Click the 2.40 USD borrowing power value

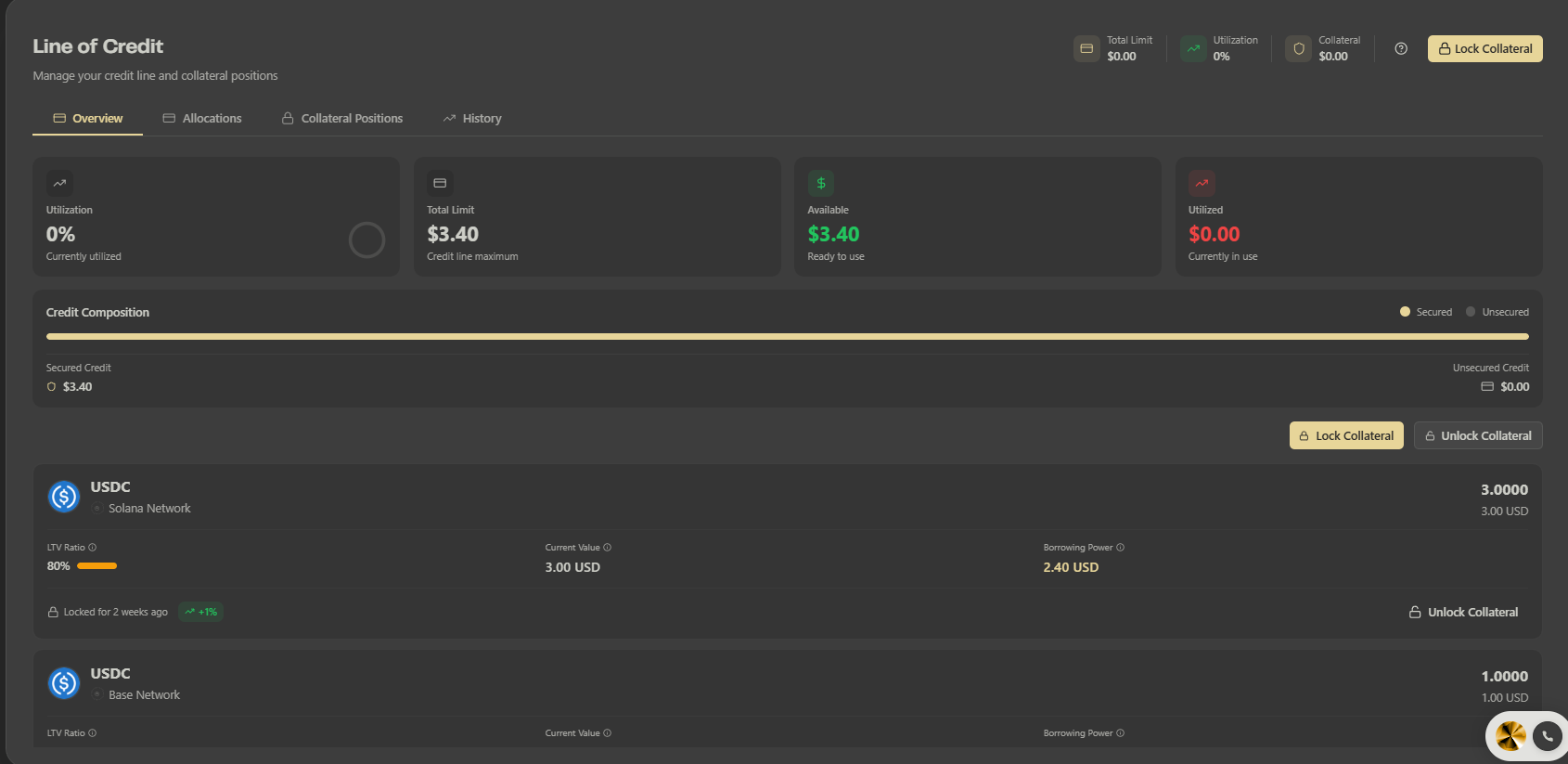[x=1071, y=567]
